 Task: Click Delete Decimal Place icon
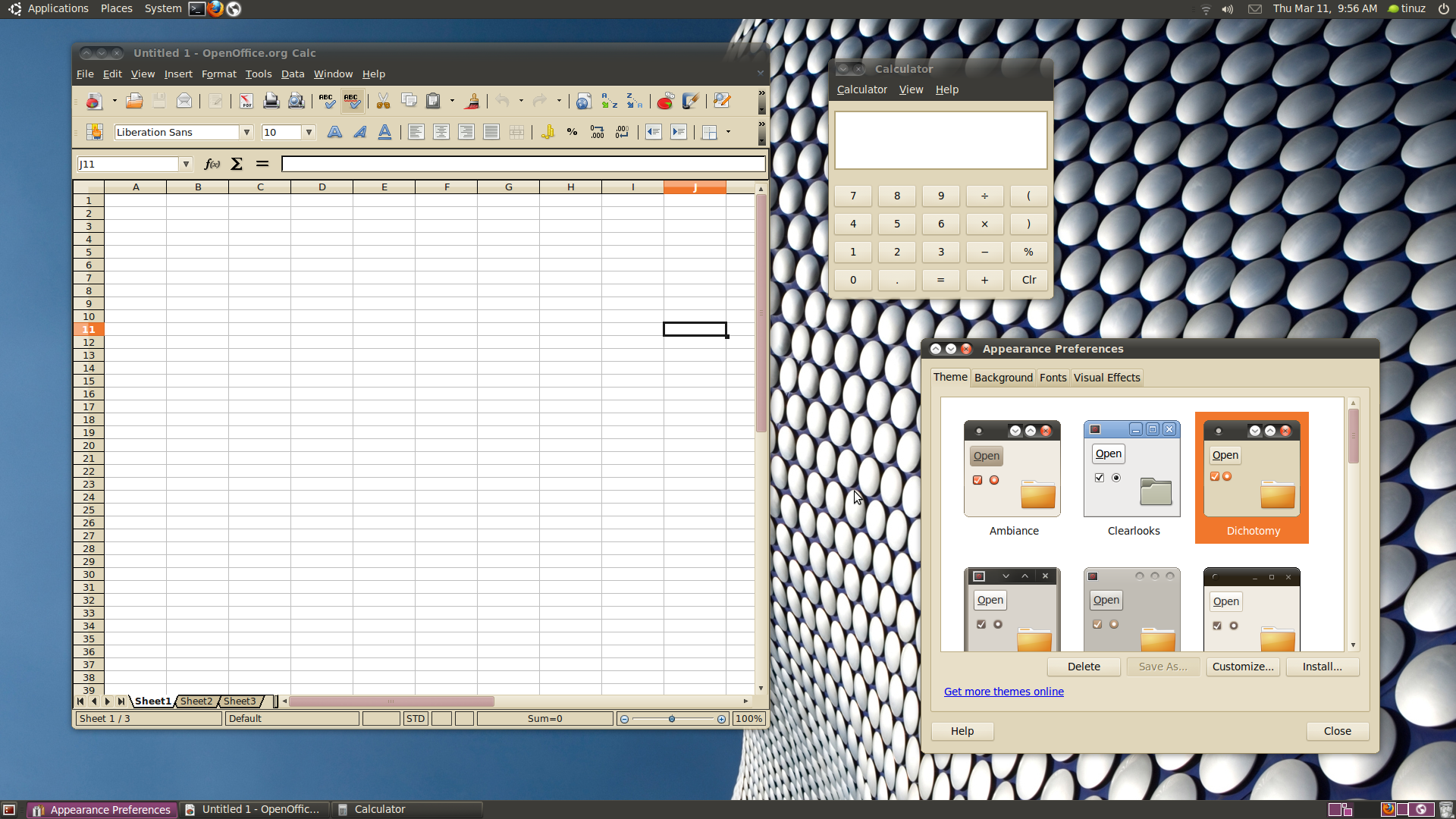point(623,132)
